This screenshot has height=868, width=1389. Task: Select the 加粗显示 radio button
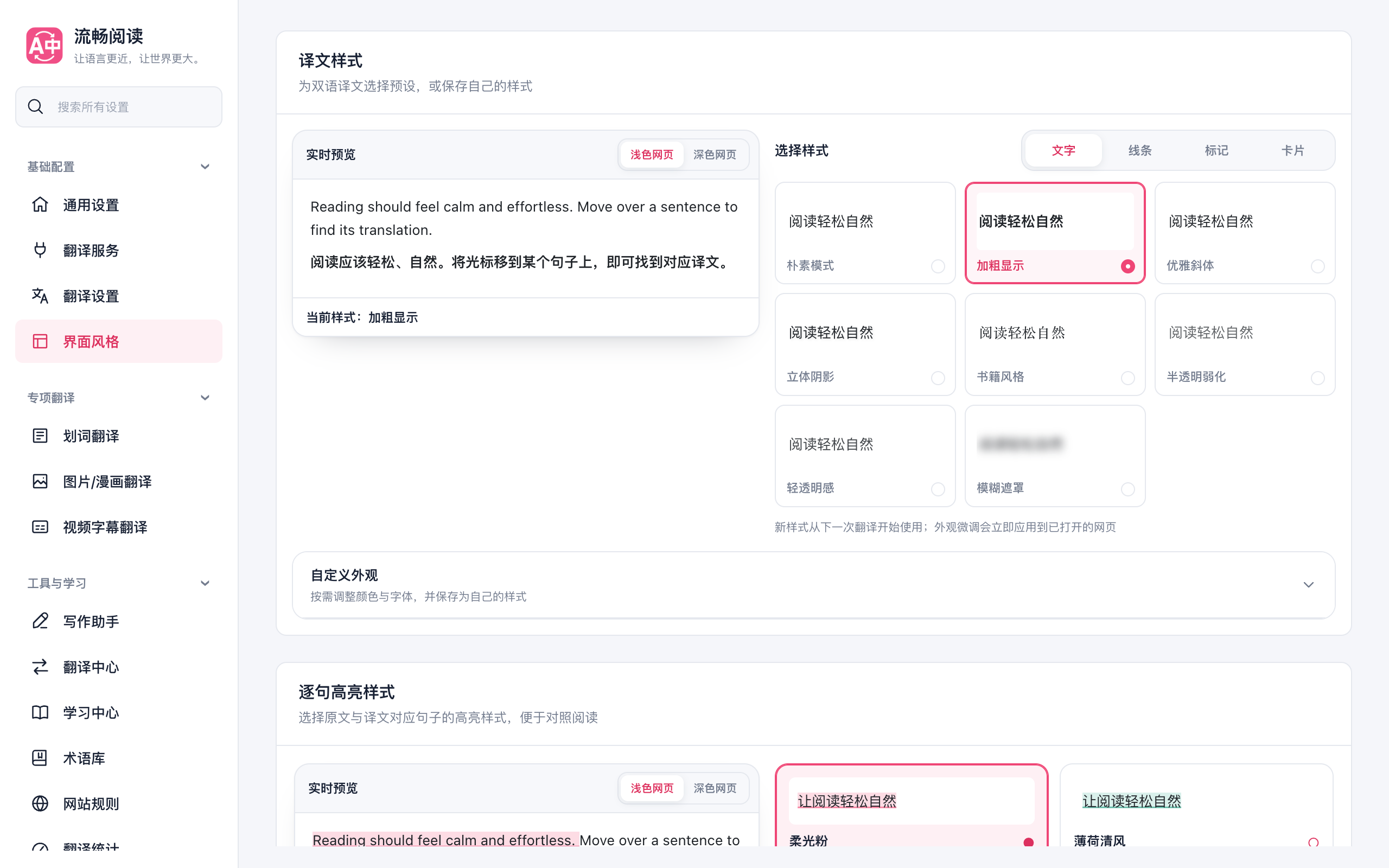pos(1128,266)
